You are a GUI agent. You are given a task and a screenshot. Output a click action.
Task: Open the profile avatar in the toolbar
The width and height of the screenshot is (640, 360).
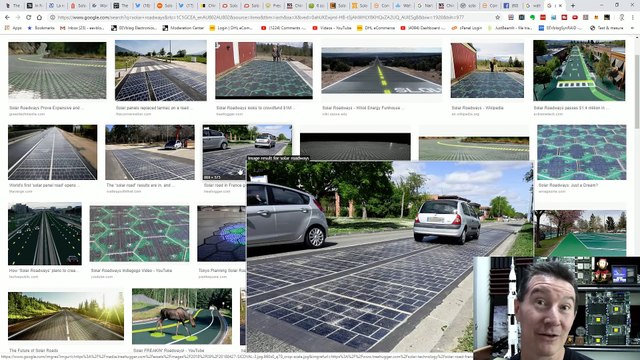click(622, 18)
